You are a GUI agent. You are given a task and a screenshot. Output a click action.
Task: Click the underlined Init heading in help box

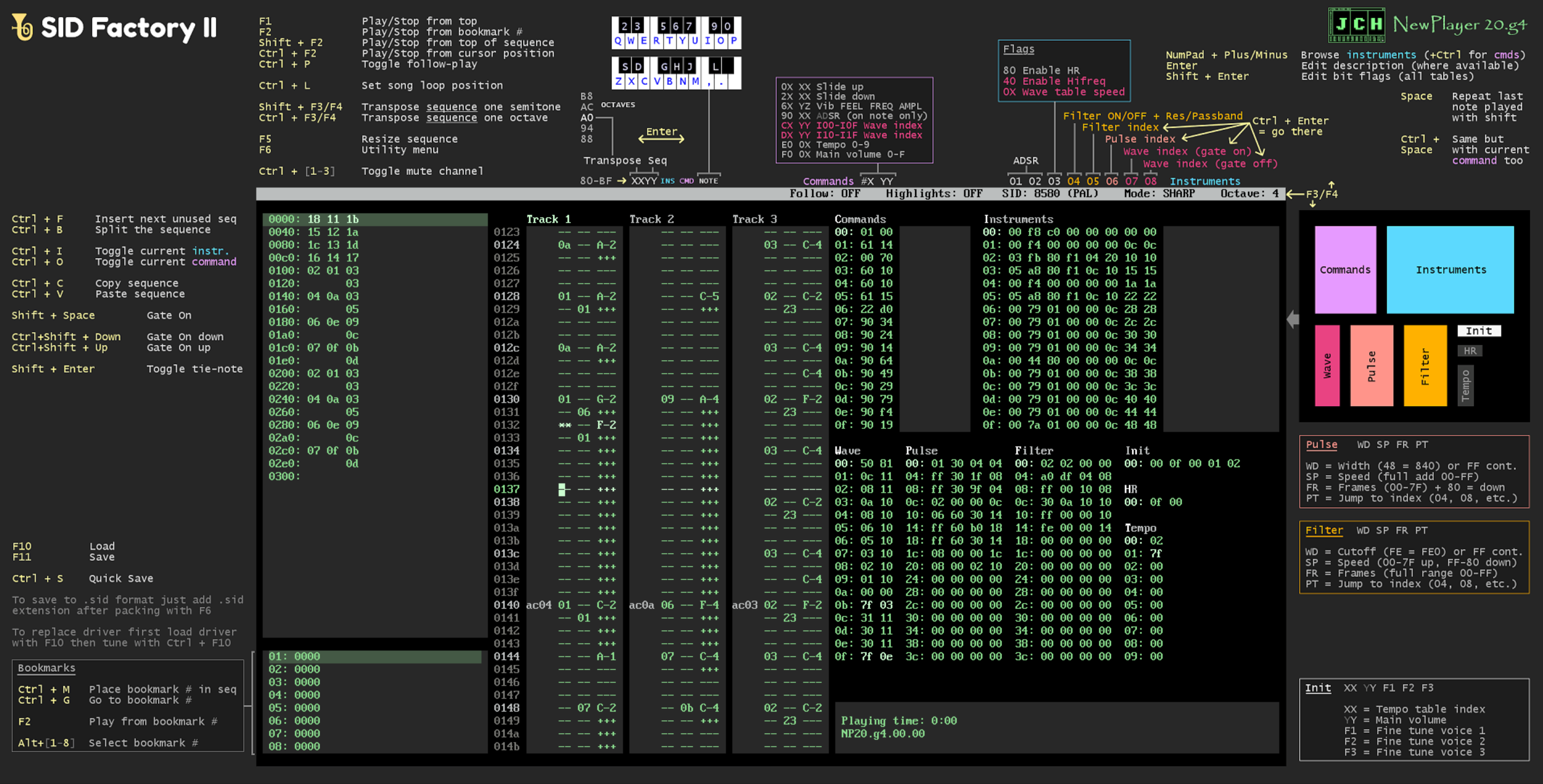(1318, 688)
